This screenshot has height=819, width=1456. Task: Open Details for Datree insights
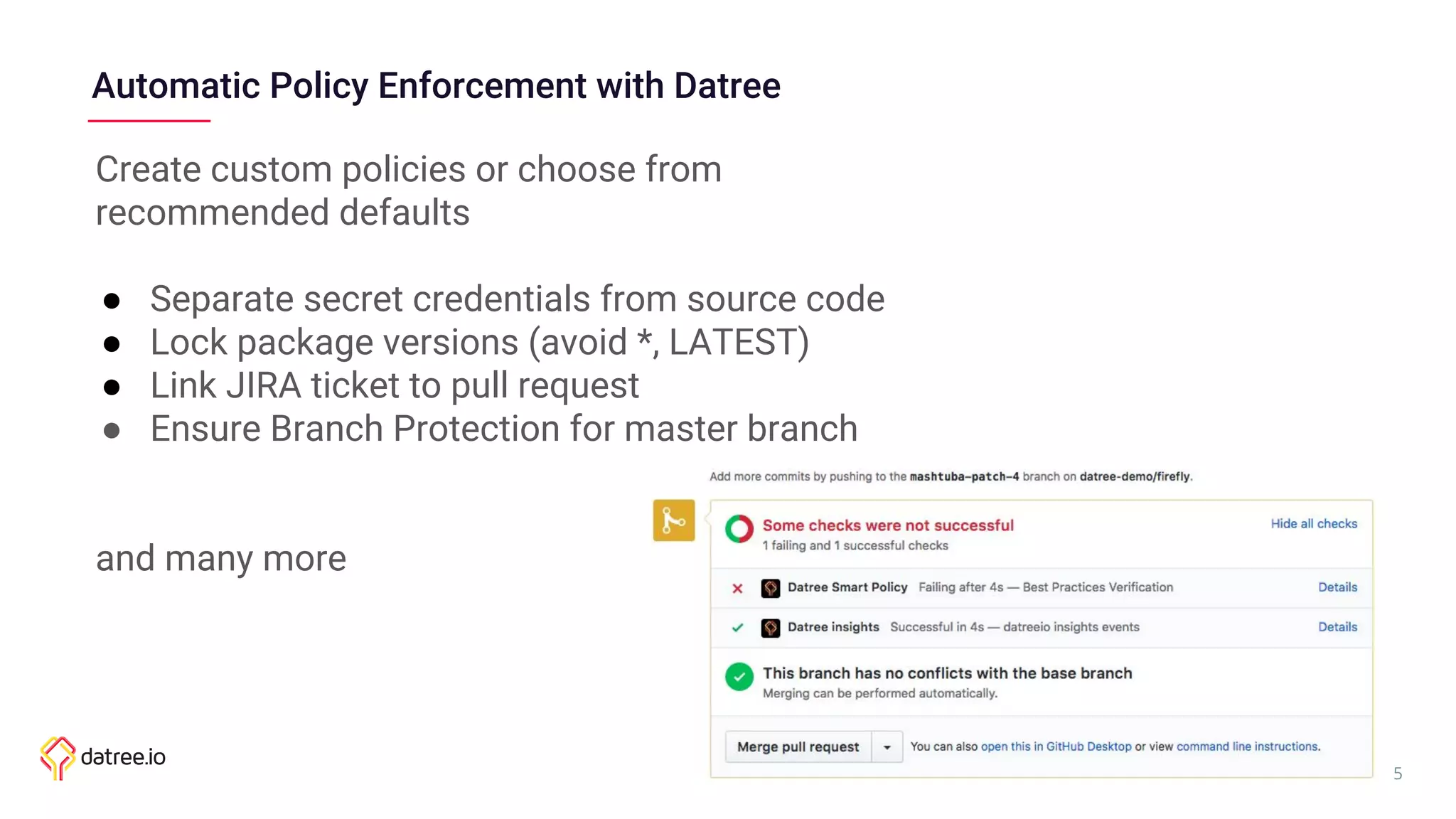[1337, 627]
